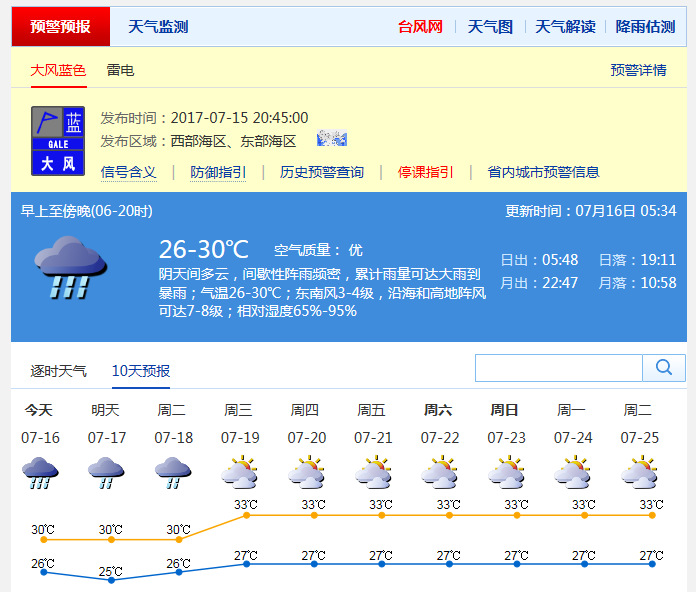The image size is (696, 592).
Task: Open the 预警详情 link
Action: (638, 70)
